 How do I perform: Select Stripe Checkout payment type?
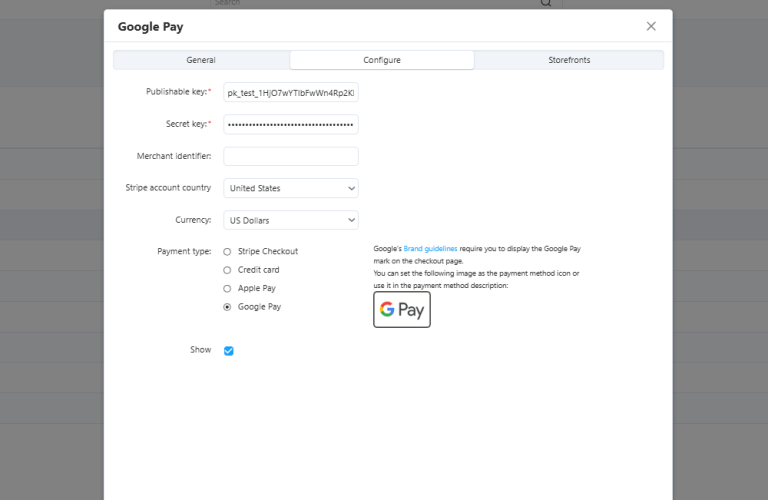[x=227, y=252]
